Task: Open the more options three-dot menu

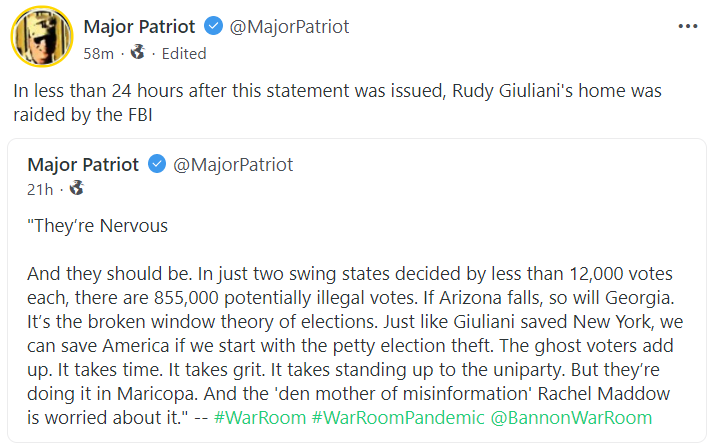Action: tap(687, 27)
